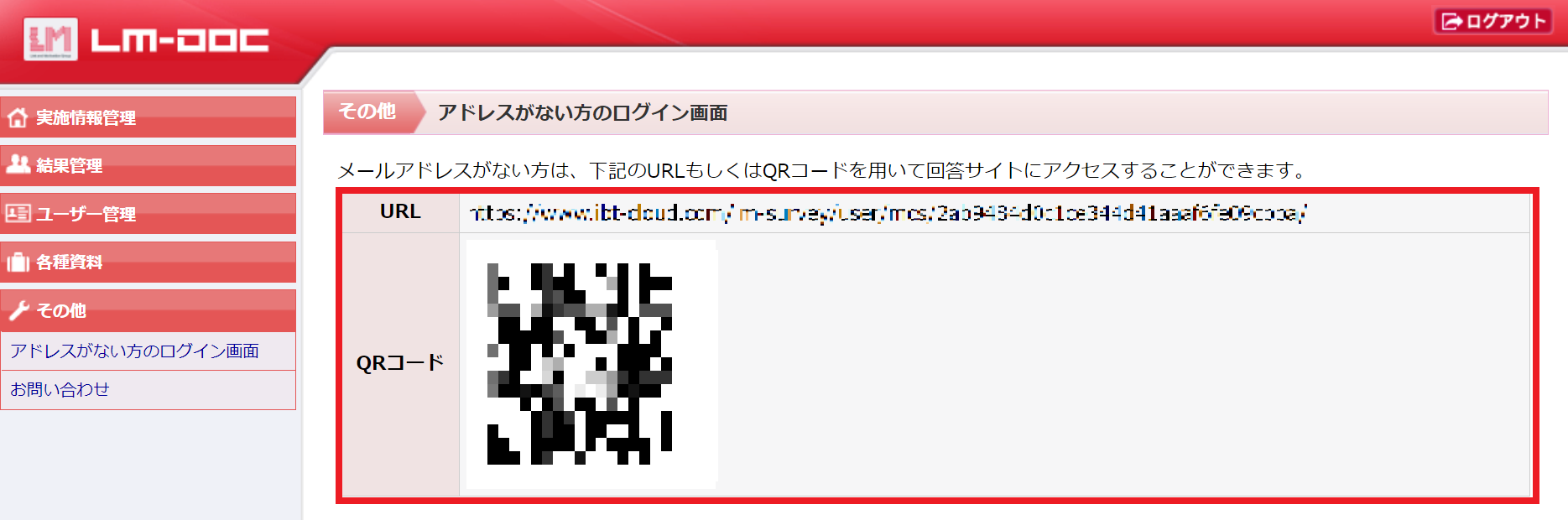Screen dimensions: 1568x520
Task: Click the LM-DOC title text
Action: [180, 40]
